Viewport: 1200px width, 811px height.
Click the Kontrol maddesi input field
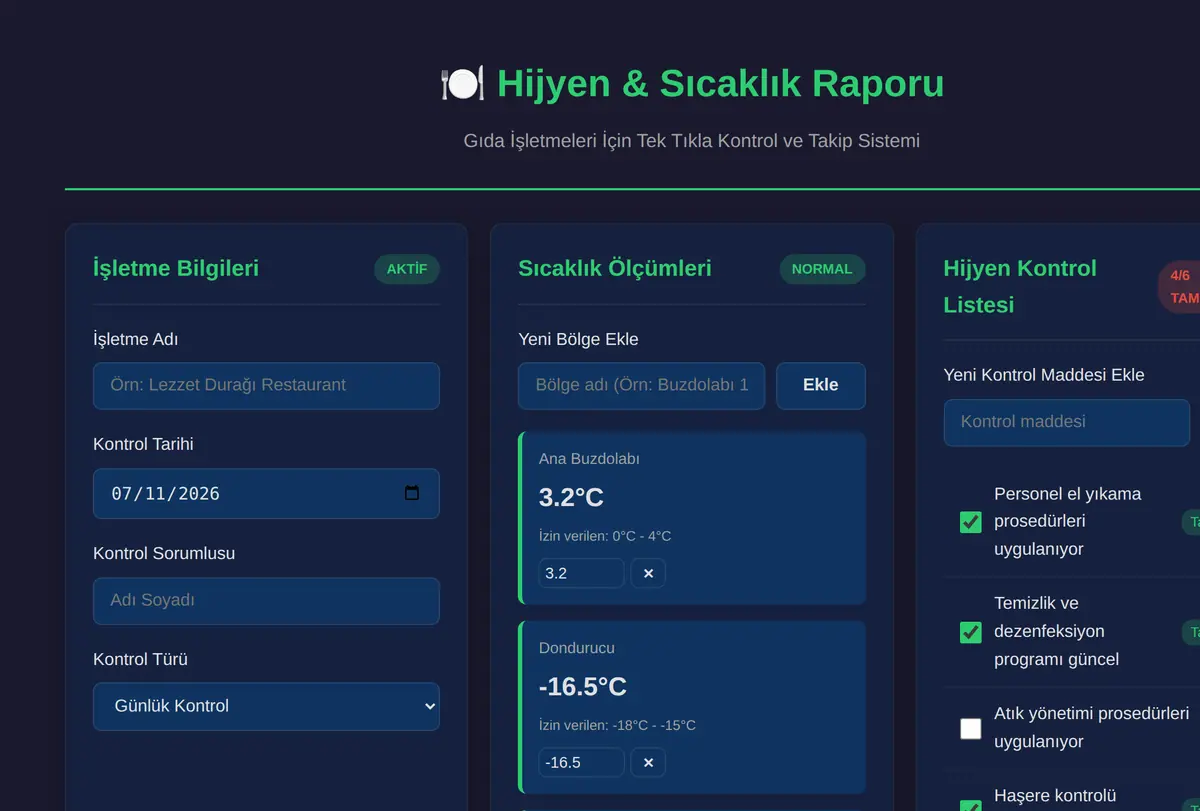coord(1067,422)
